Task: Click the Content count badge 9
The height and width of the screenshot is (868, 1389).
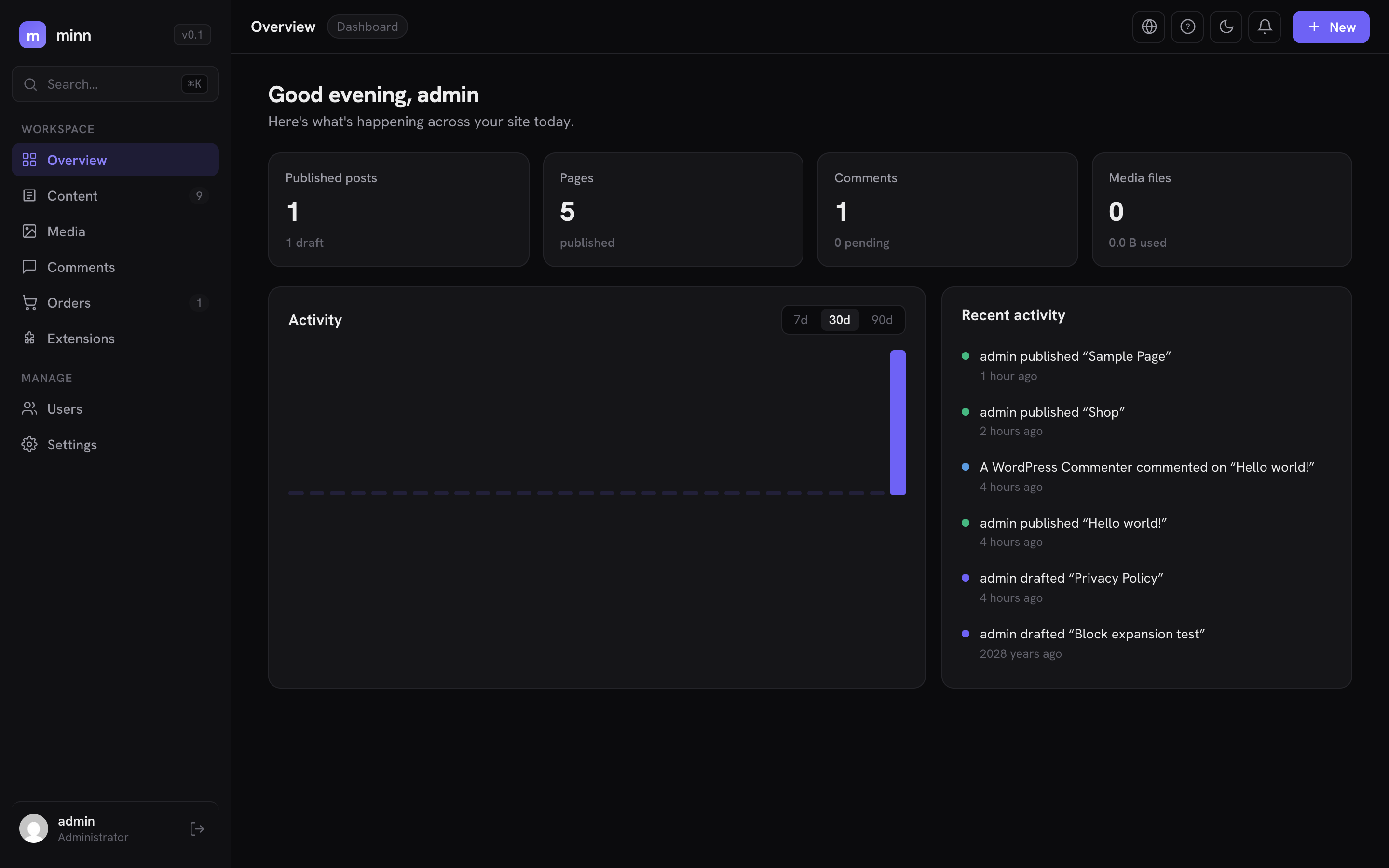Action: pos(199,195)
